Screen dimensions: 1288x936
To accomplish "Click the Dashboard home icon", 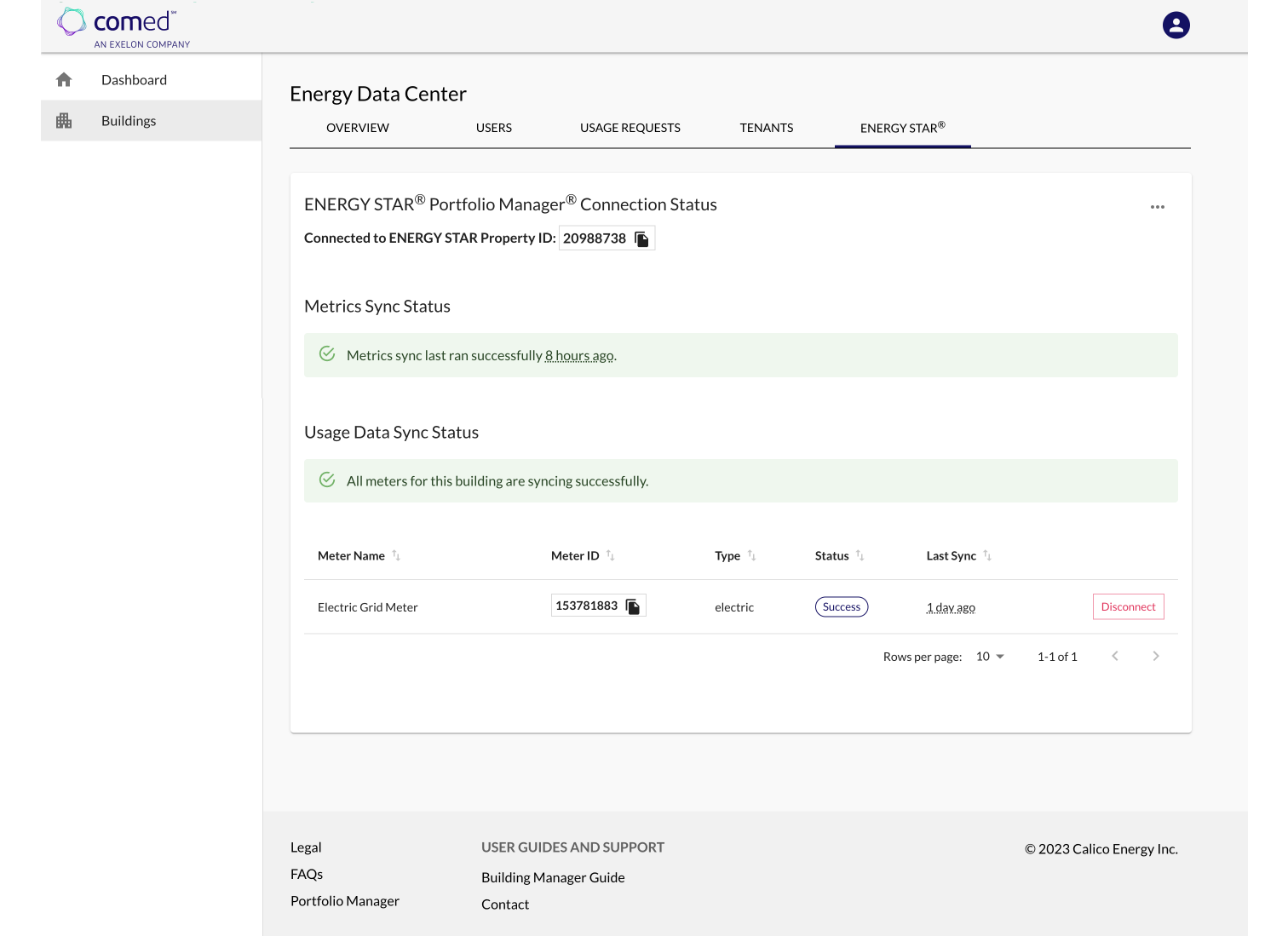I will click(x=64, y=80).
